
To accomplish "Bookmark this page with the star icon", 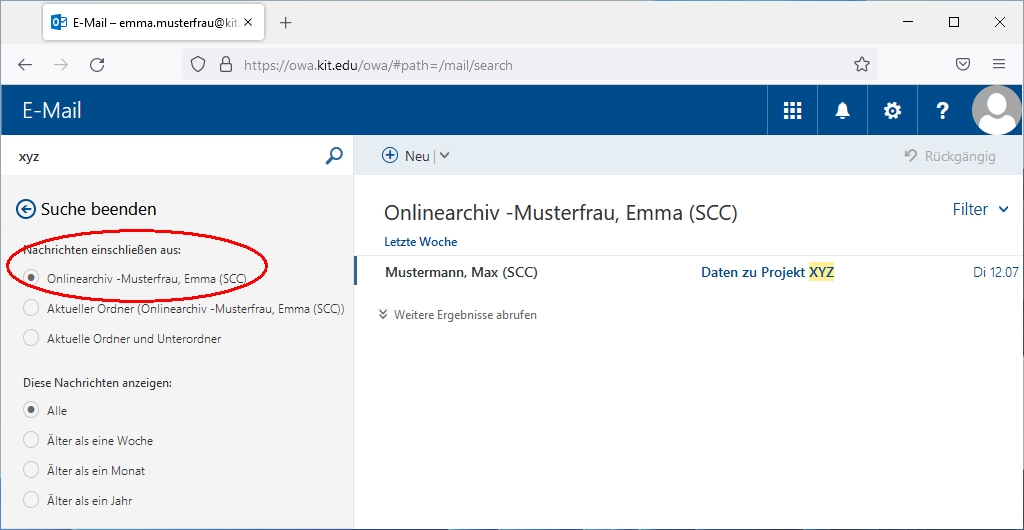I will [x=862, y=64].
